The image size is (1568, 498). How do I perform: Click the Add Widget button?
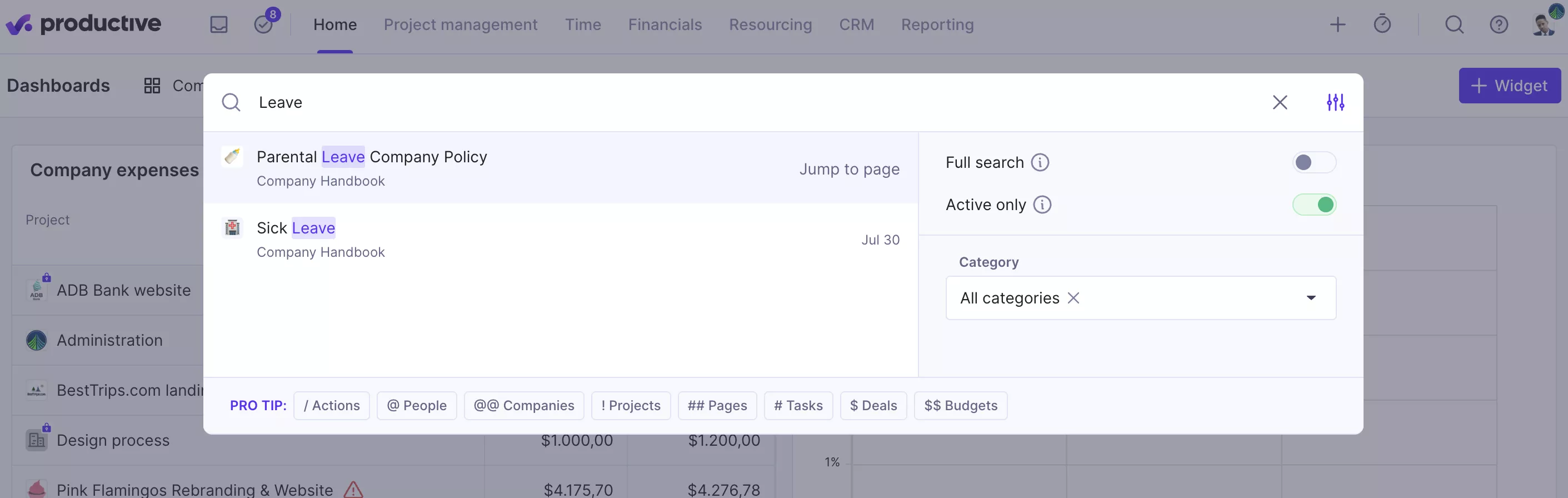click(x=1509, y=86)
